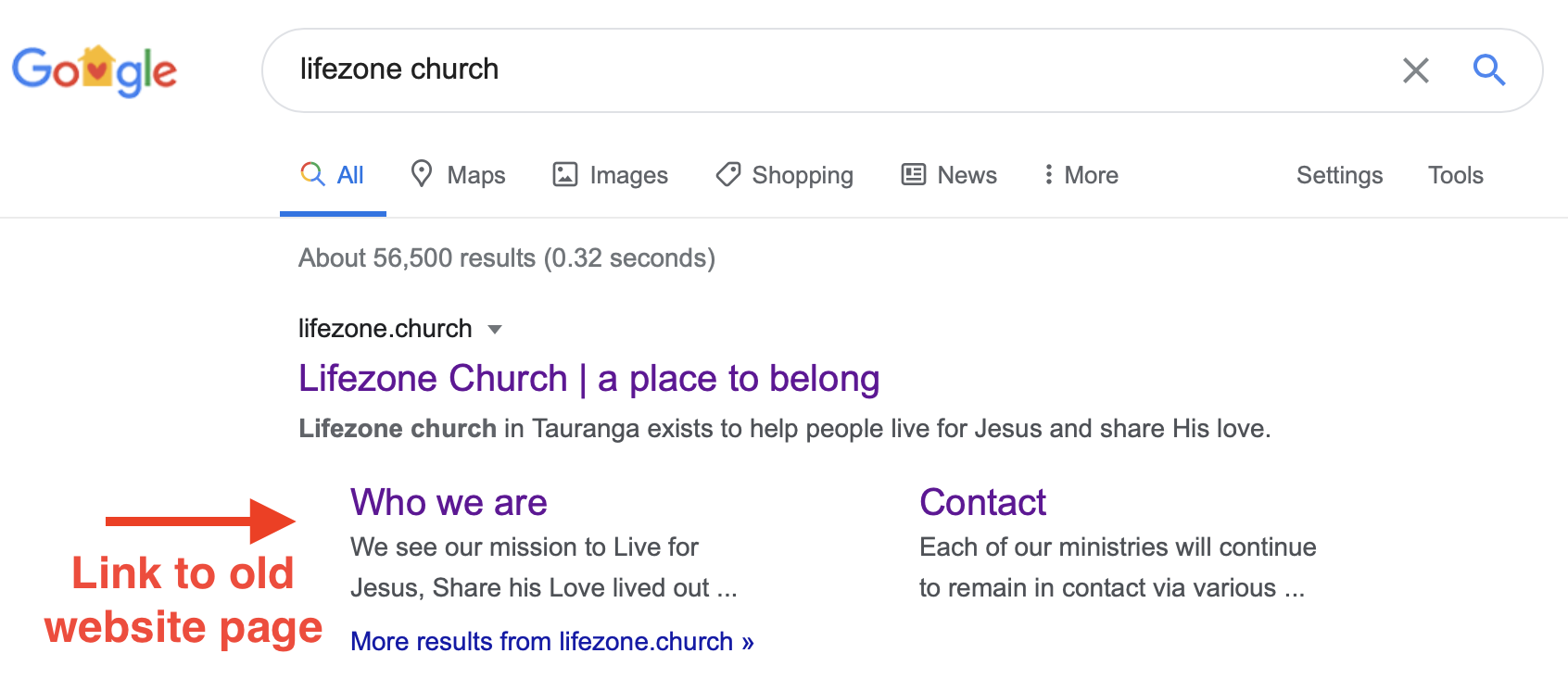Open the search Tools options
This screenshot has height=691, width=1568.
click(1455, 175)
